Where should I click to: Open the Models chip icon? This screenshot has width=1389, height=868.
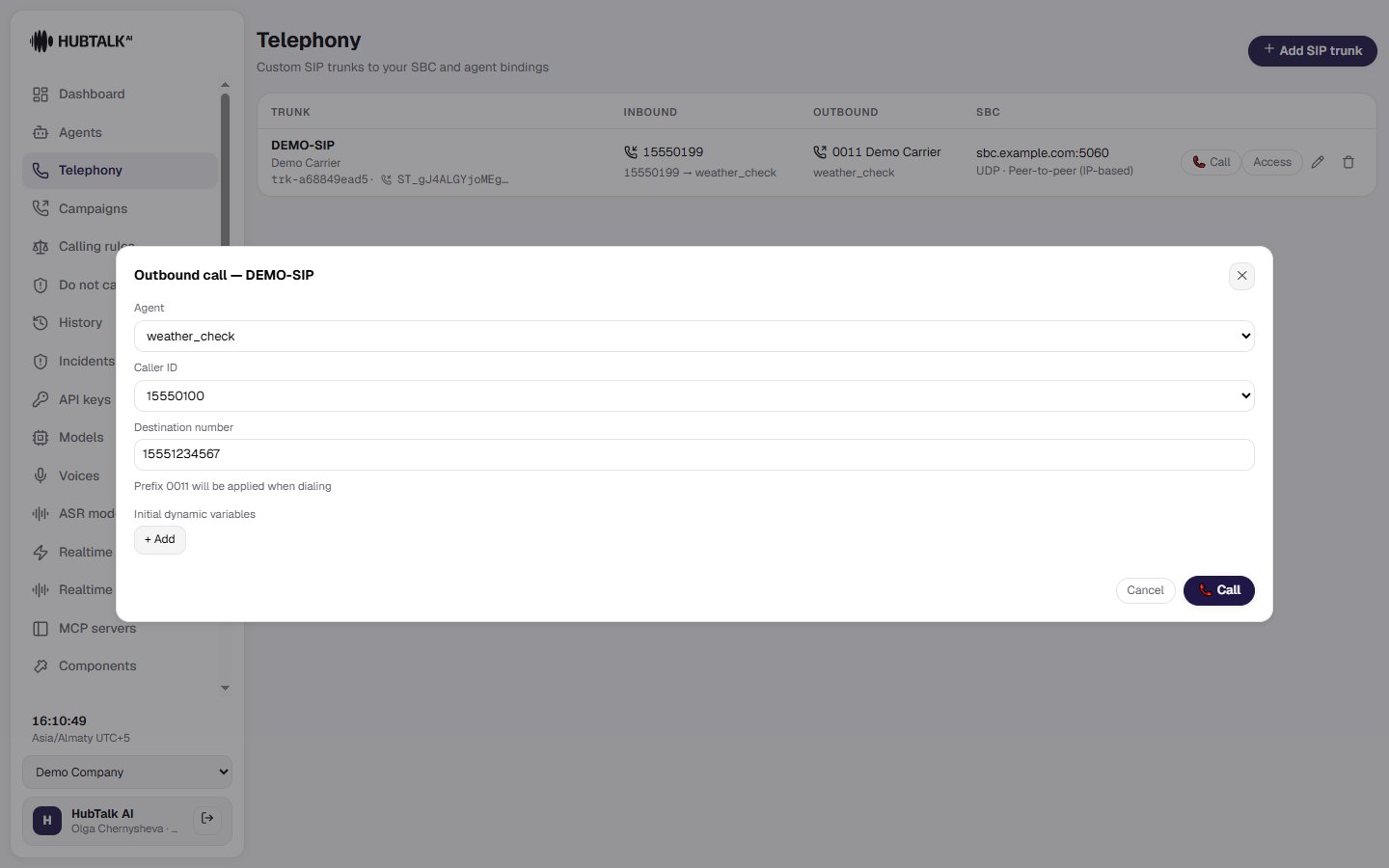41,438
